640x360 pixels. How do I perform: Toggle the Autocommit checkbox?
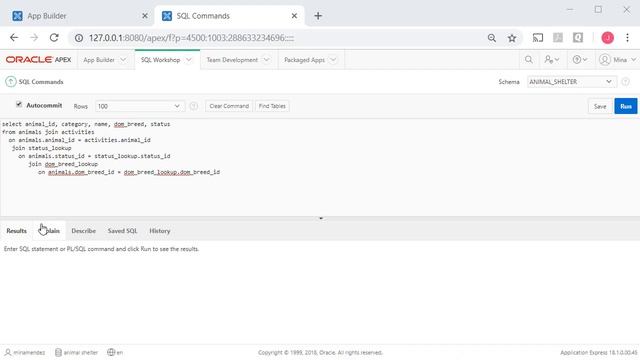point(19,104)
